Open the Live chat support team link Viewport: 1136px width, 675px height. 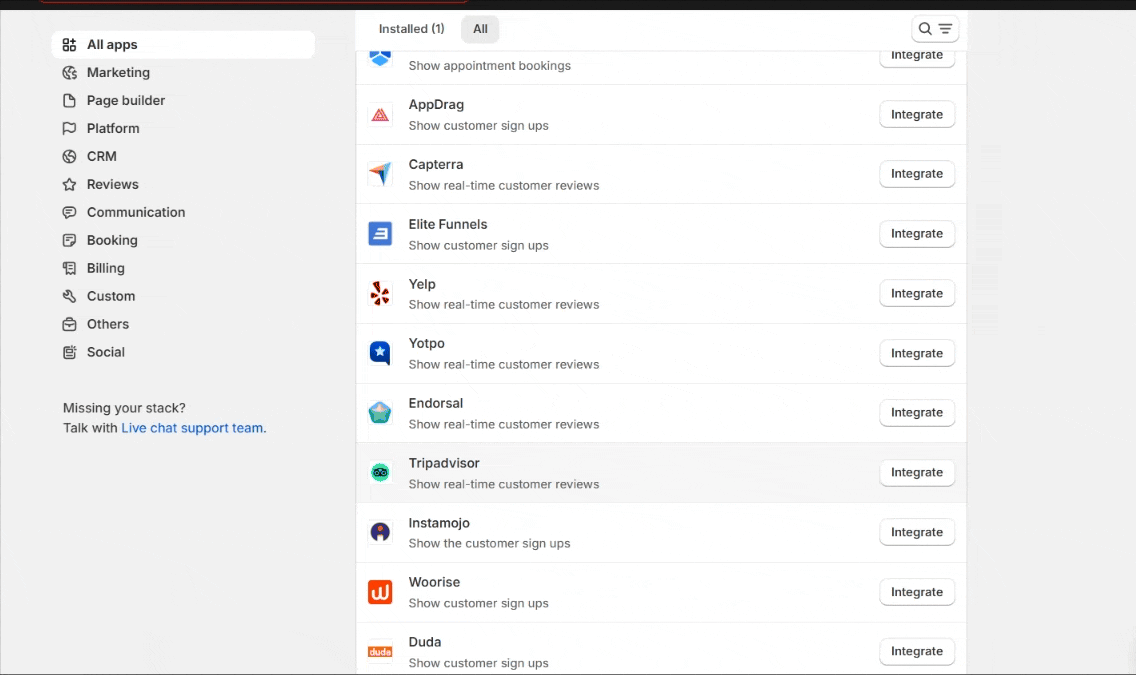click(x=192, y=428)
